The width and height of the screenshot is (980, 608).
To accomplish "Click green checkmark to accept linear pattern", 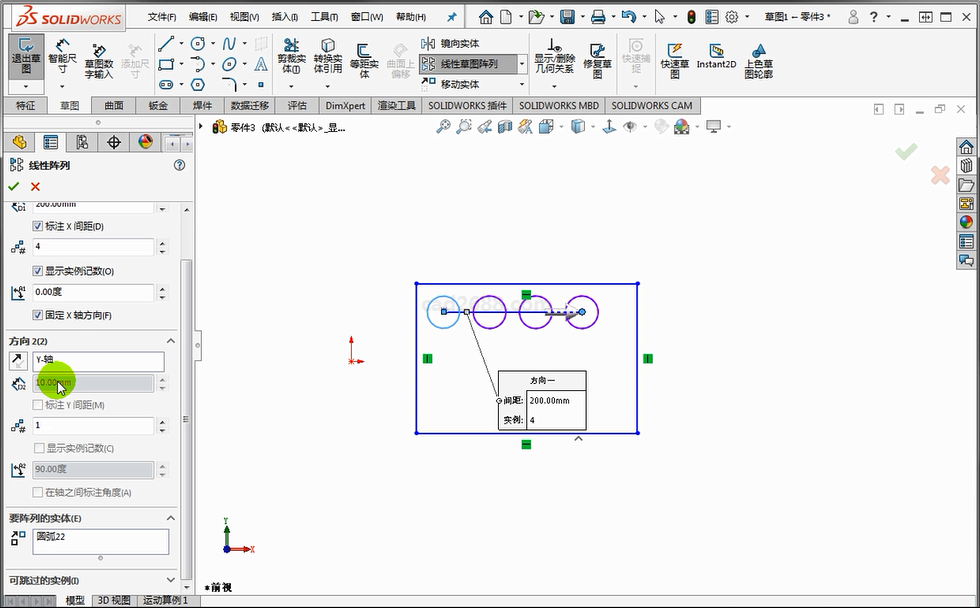I will [x=14, y=187].
